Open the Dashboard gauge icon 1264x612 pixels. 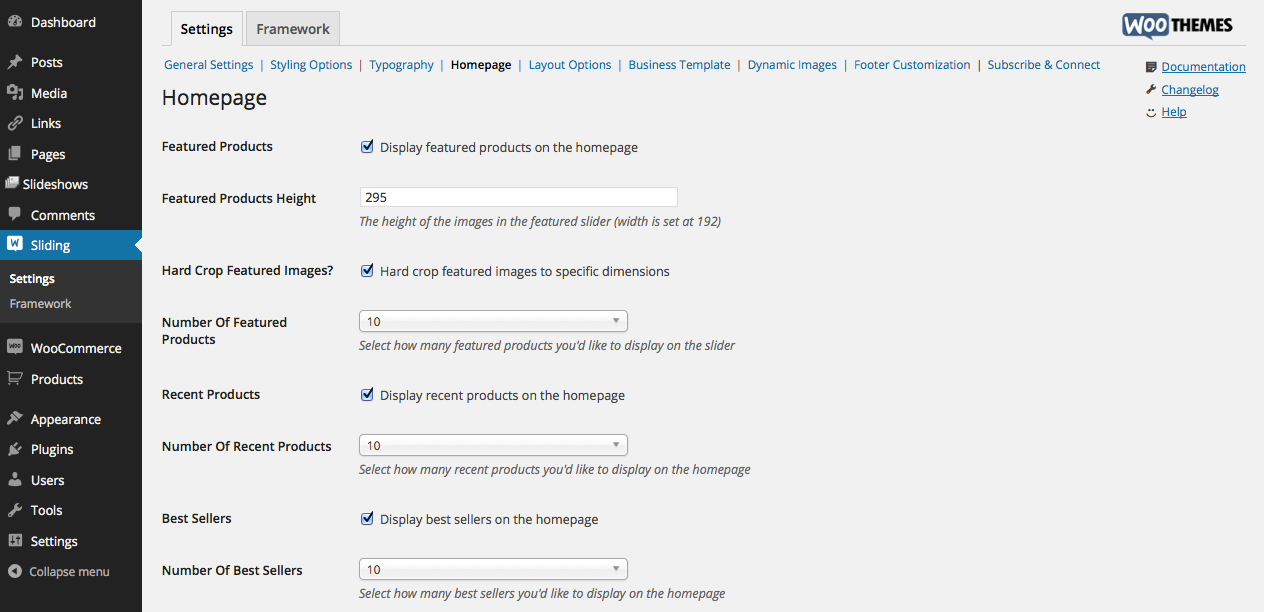tap(15, 21)
